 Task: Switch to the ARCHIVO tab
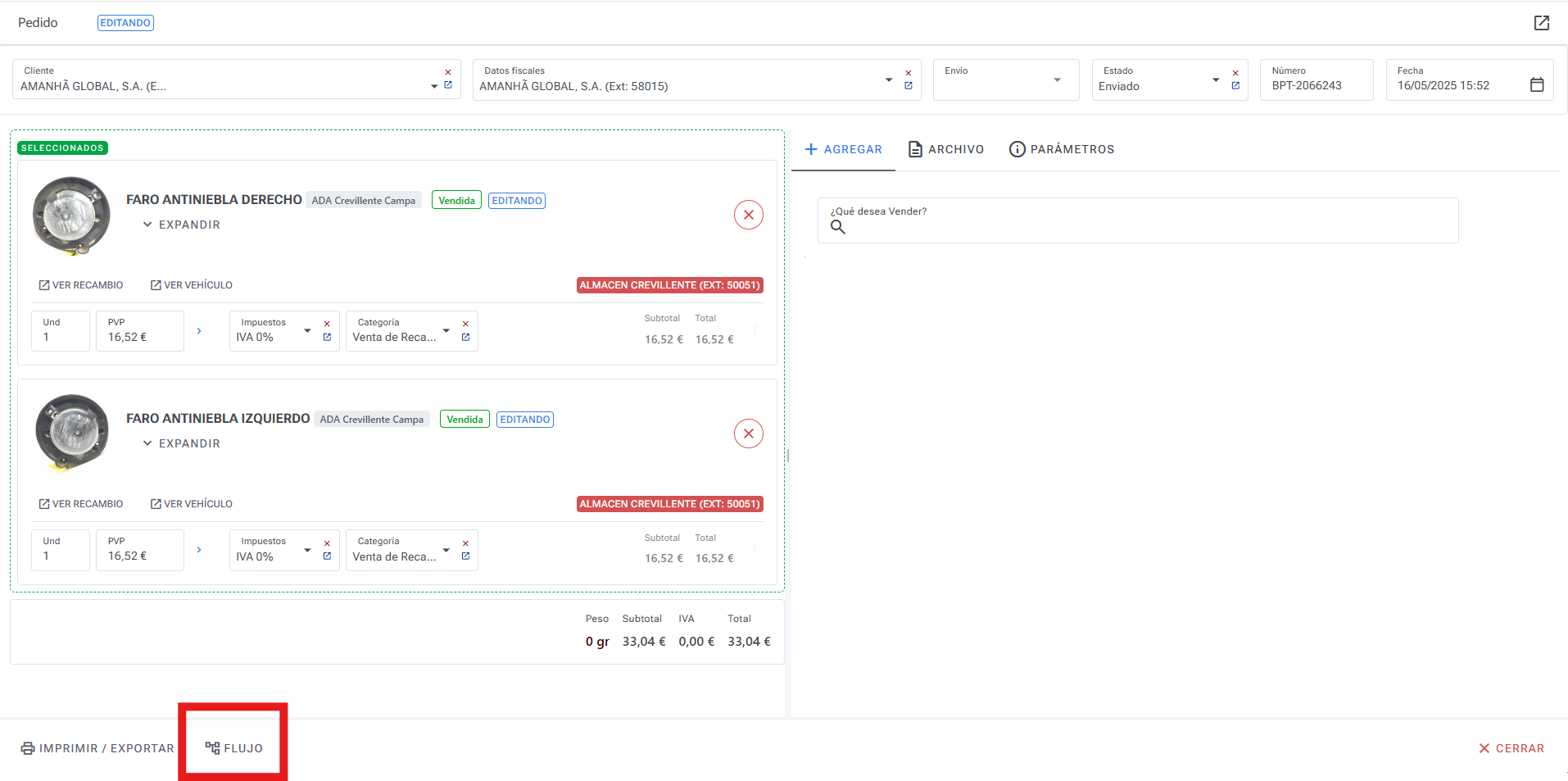click(946, 149)
